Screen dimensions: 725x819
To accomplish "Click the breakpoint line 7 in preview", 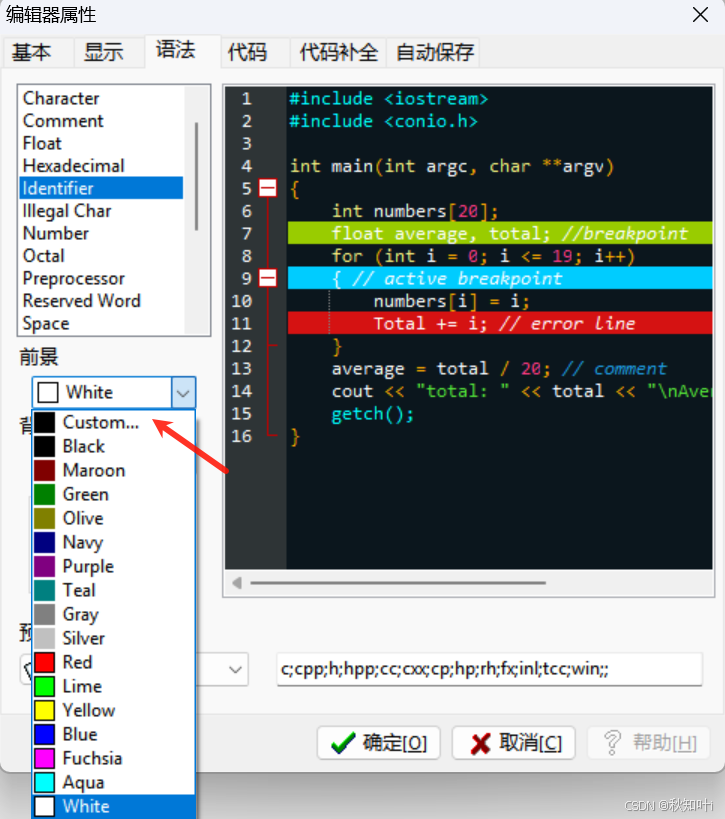I will (500, 233).
